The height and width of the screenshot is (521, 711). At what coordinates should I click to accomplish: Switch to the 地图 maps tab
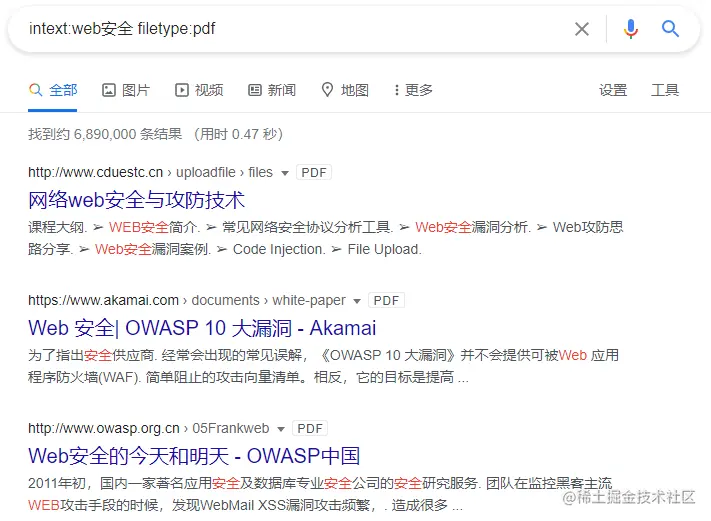tap(345, 90)
